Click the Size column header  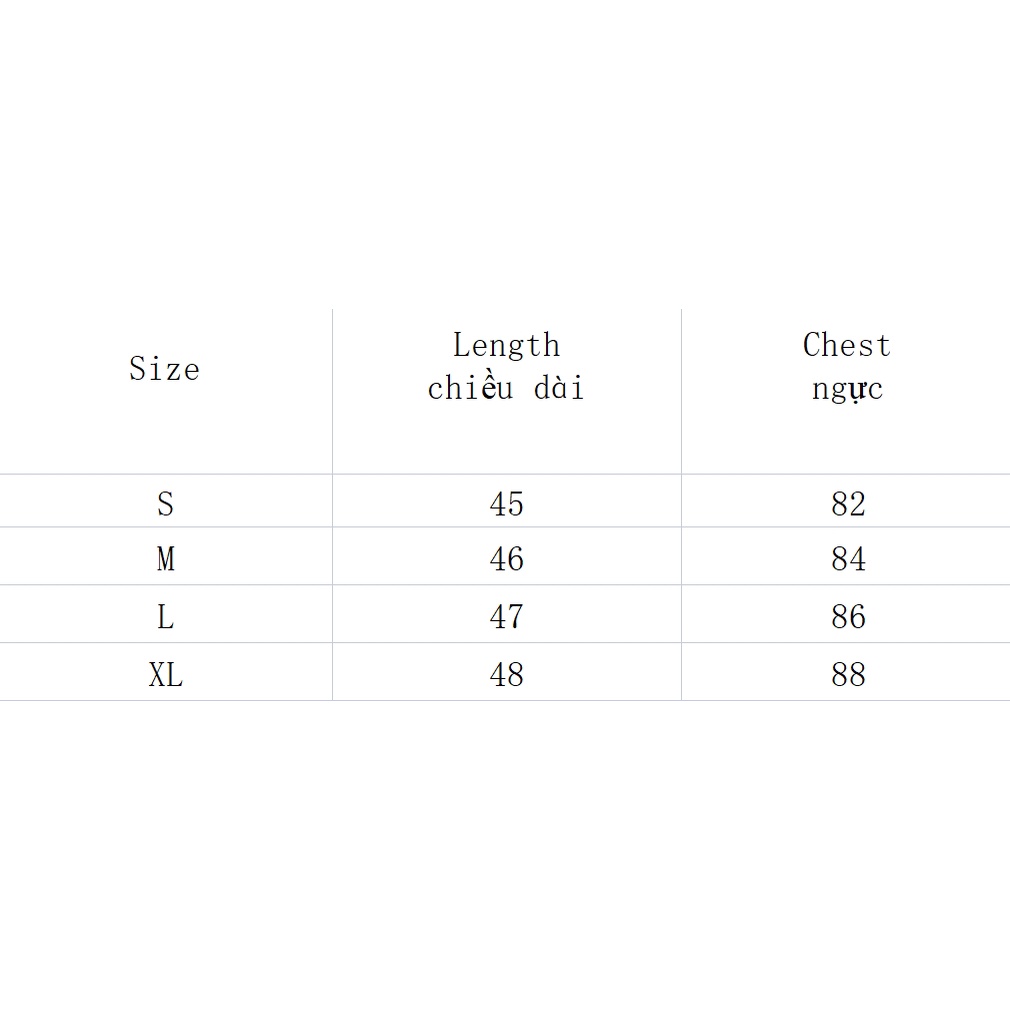pos(164,369)
